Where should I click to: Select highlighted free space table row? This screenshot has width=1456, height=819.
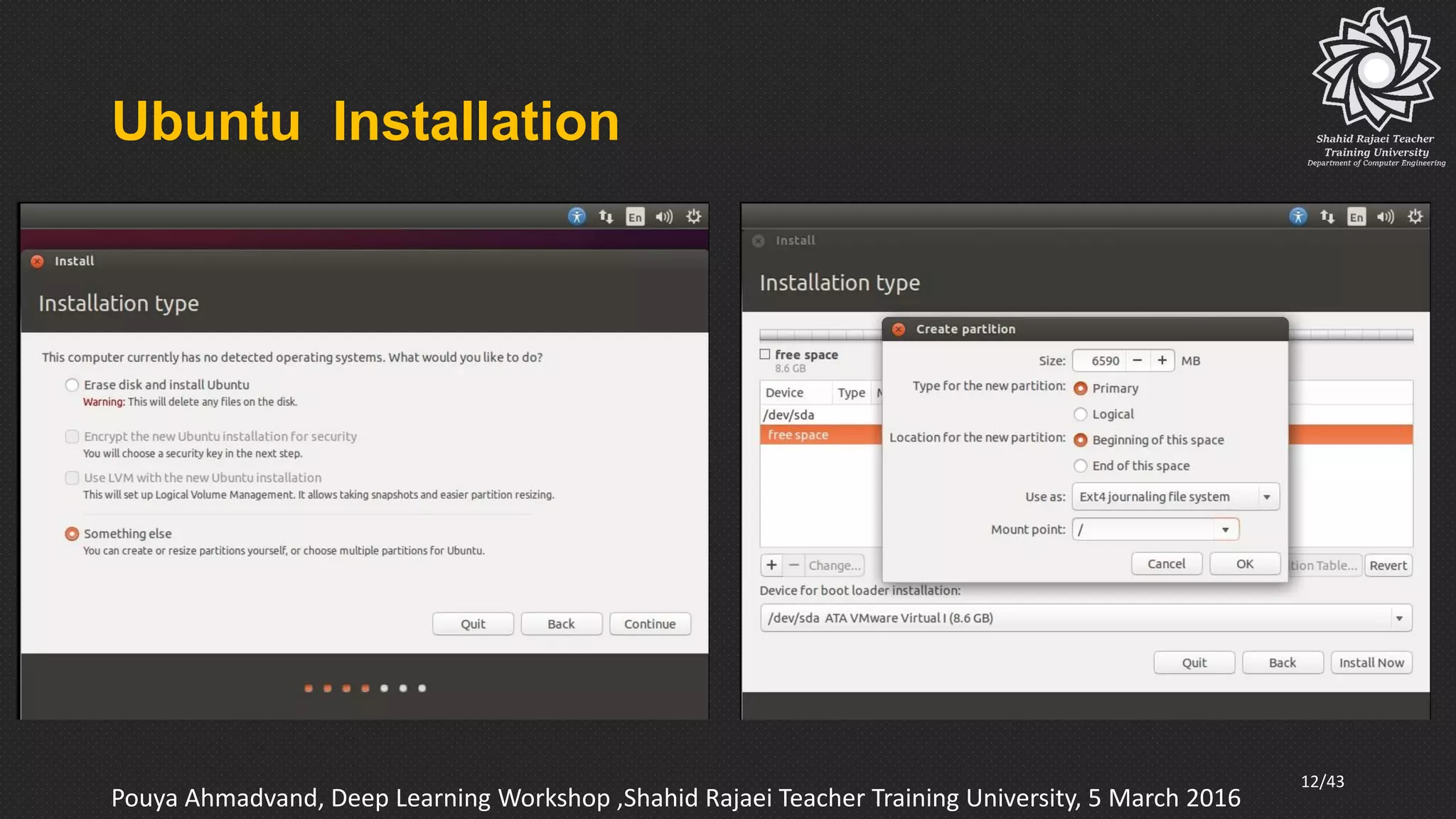[821, 434]
